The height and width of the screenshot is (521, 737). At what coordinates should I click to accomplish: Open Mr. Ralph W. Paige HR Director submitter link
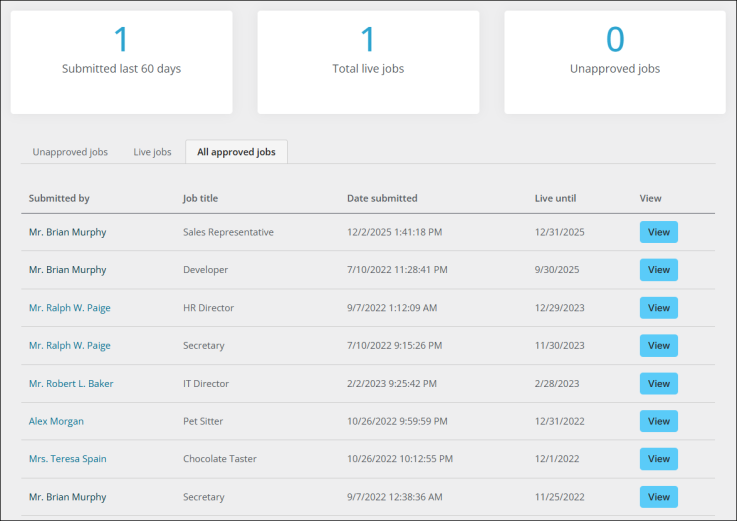click(x=69, y=308)
